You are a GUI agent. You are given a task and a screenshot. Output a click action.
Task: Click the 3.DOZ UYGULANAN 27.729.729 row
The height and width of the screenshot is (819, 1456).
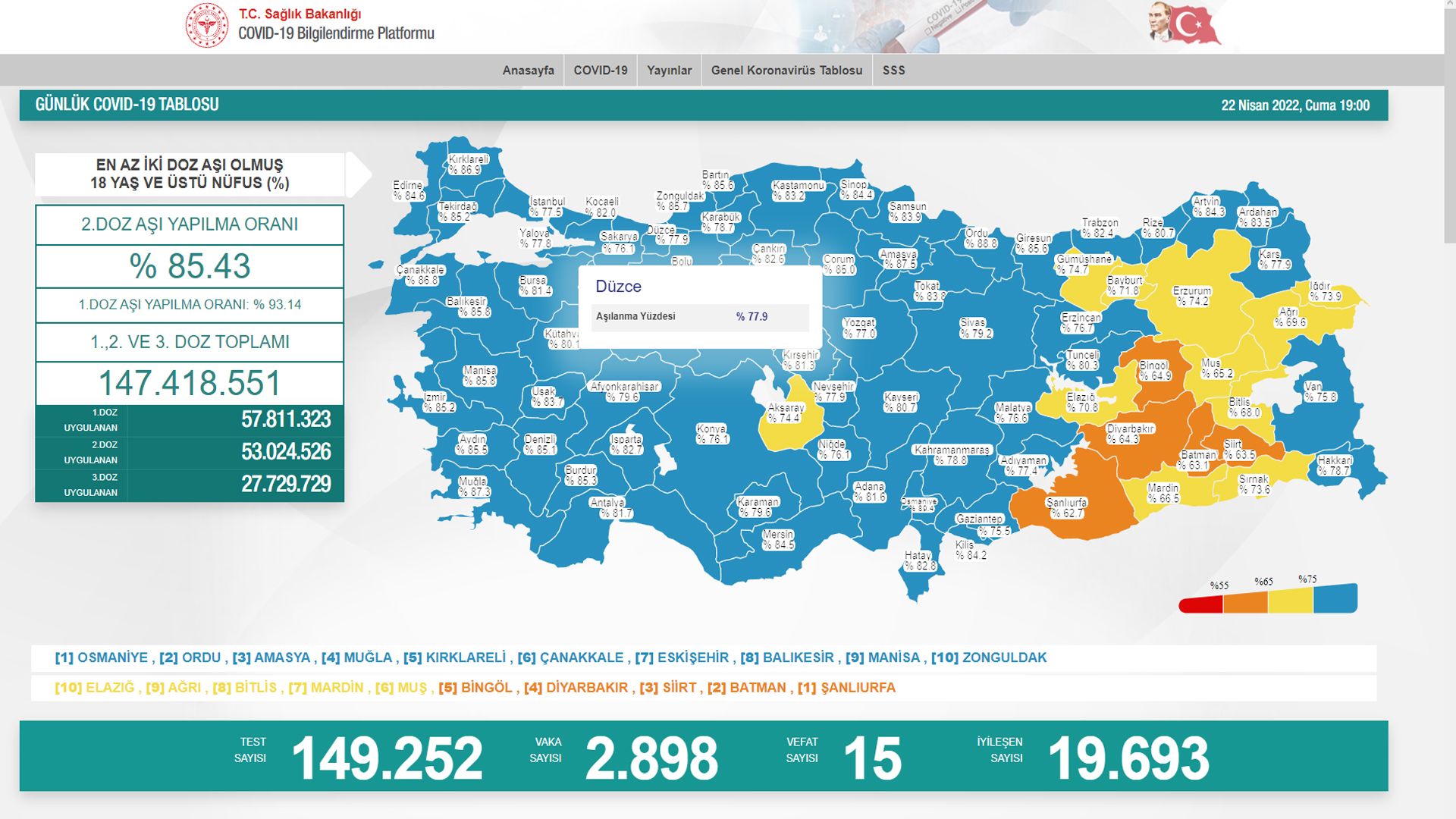click(x=190, y=485)
